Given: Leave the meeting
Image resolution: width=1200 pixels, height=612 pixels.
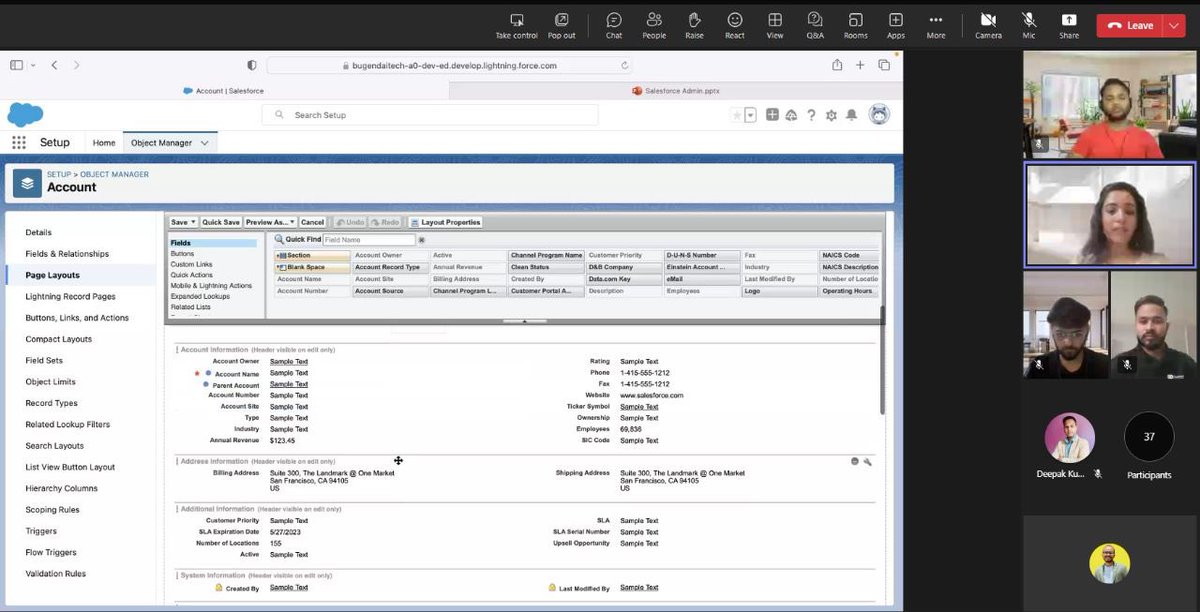Looking at the screenshot, I should tap(1131, 26).
